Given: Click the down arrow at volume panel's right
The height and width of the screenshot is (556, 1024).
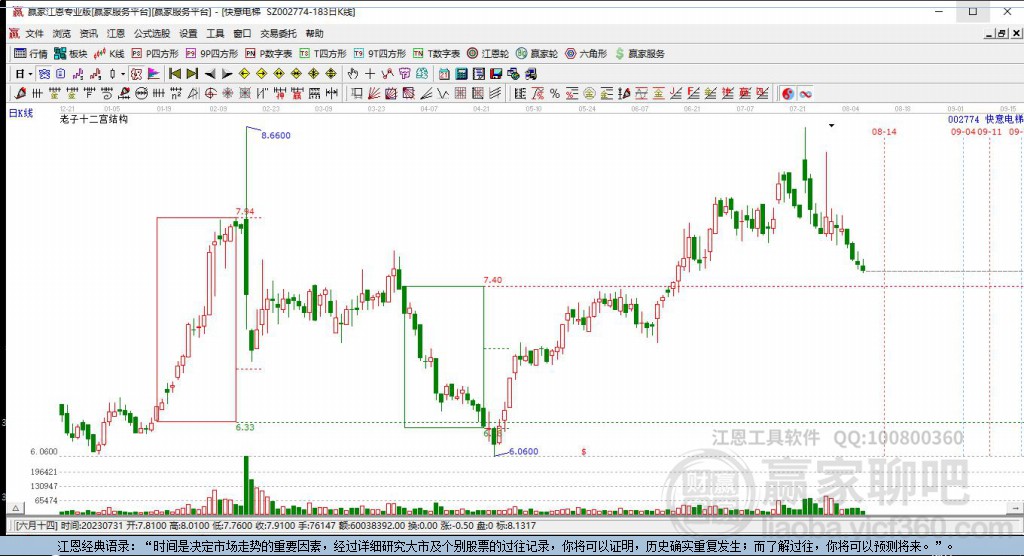Looking at the screenshot, I should (x=1016, y=507).
